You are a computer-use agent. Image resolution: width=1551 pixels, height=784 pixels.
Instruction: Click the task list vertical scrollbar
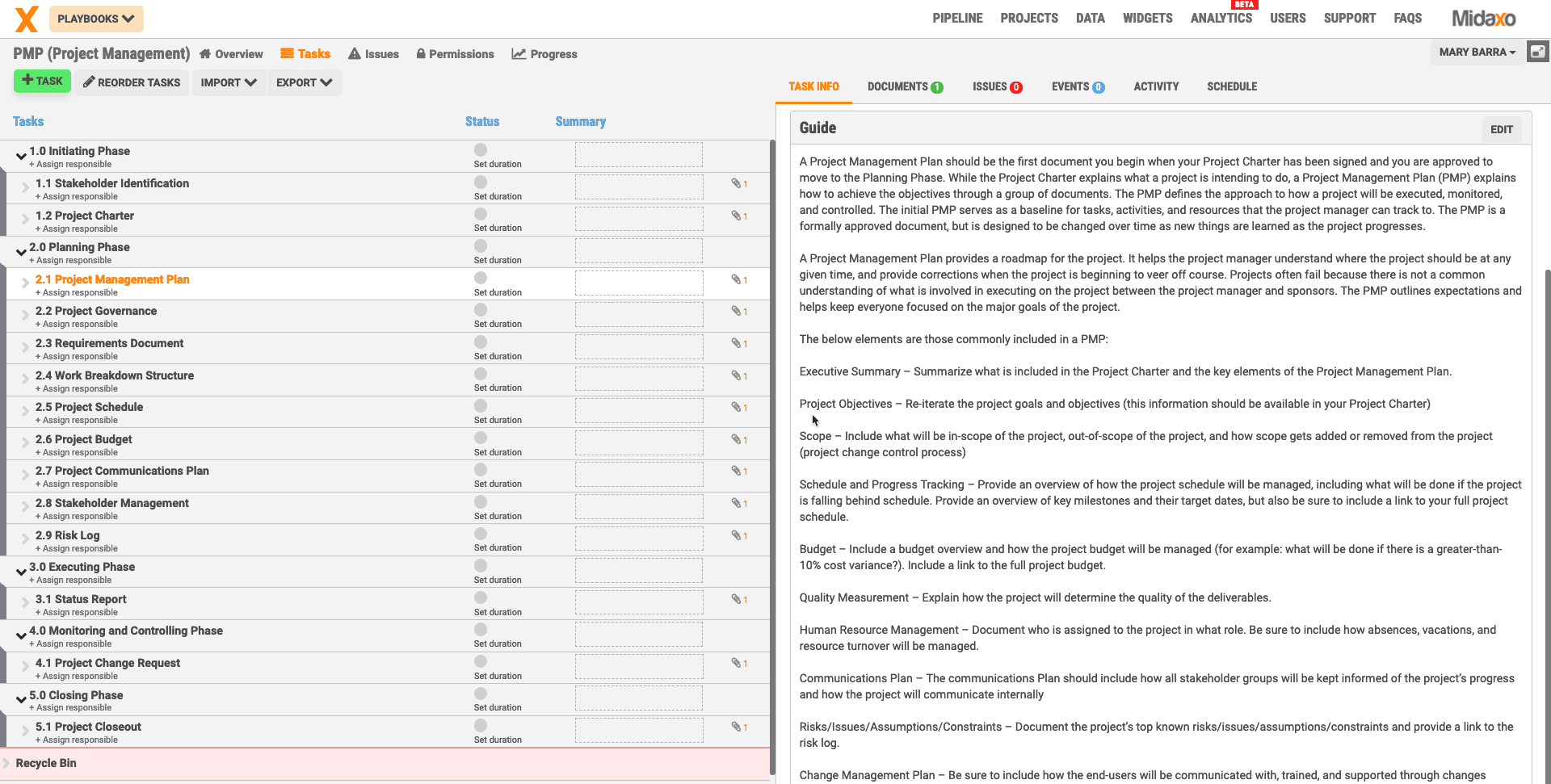(772, 456)
